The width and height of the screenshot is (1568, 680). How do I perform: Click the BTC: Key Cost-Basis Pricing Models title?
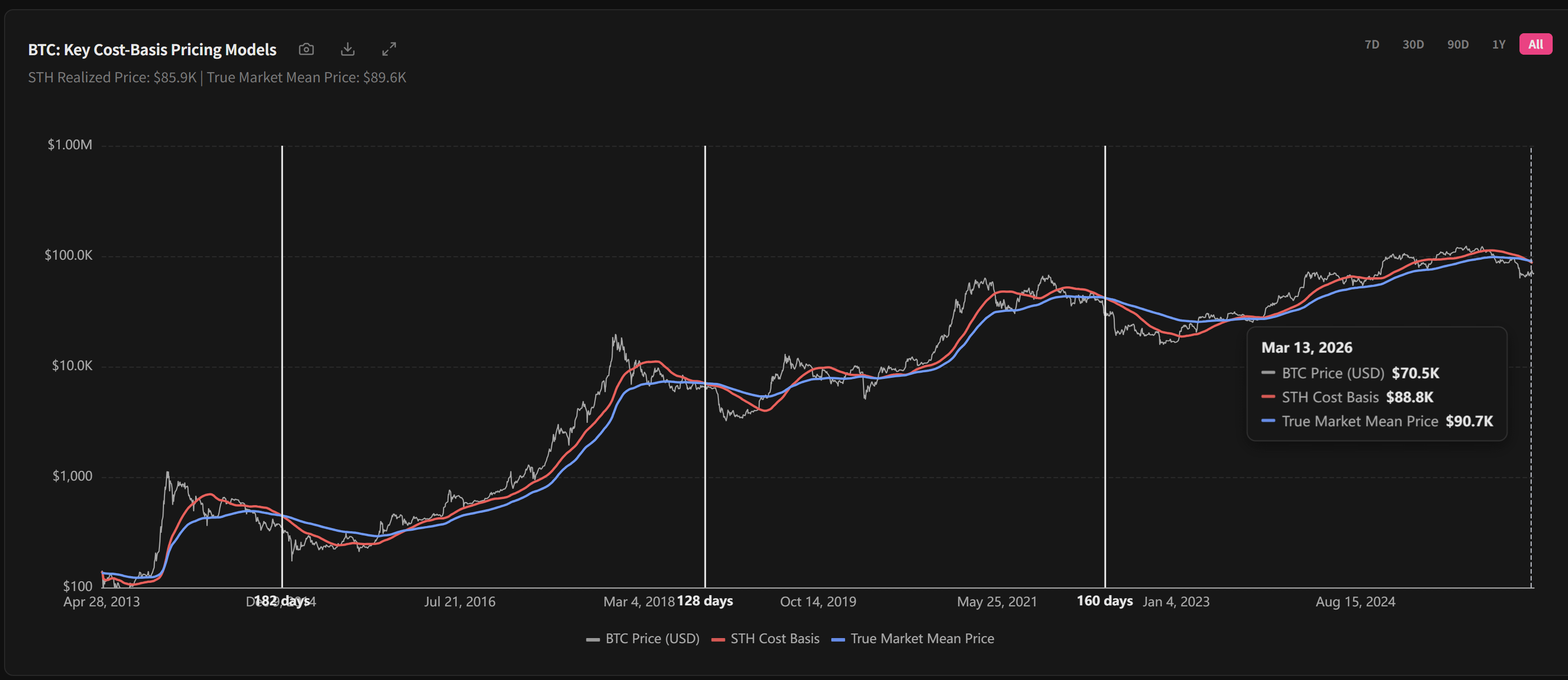(152, 50)
